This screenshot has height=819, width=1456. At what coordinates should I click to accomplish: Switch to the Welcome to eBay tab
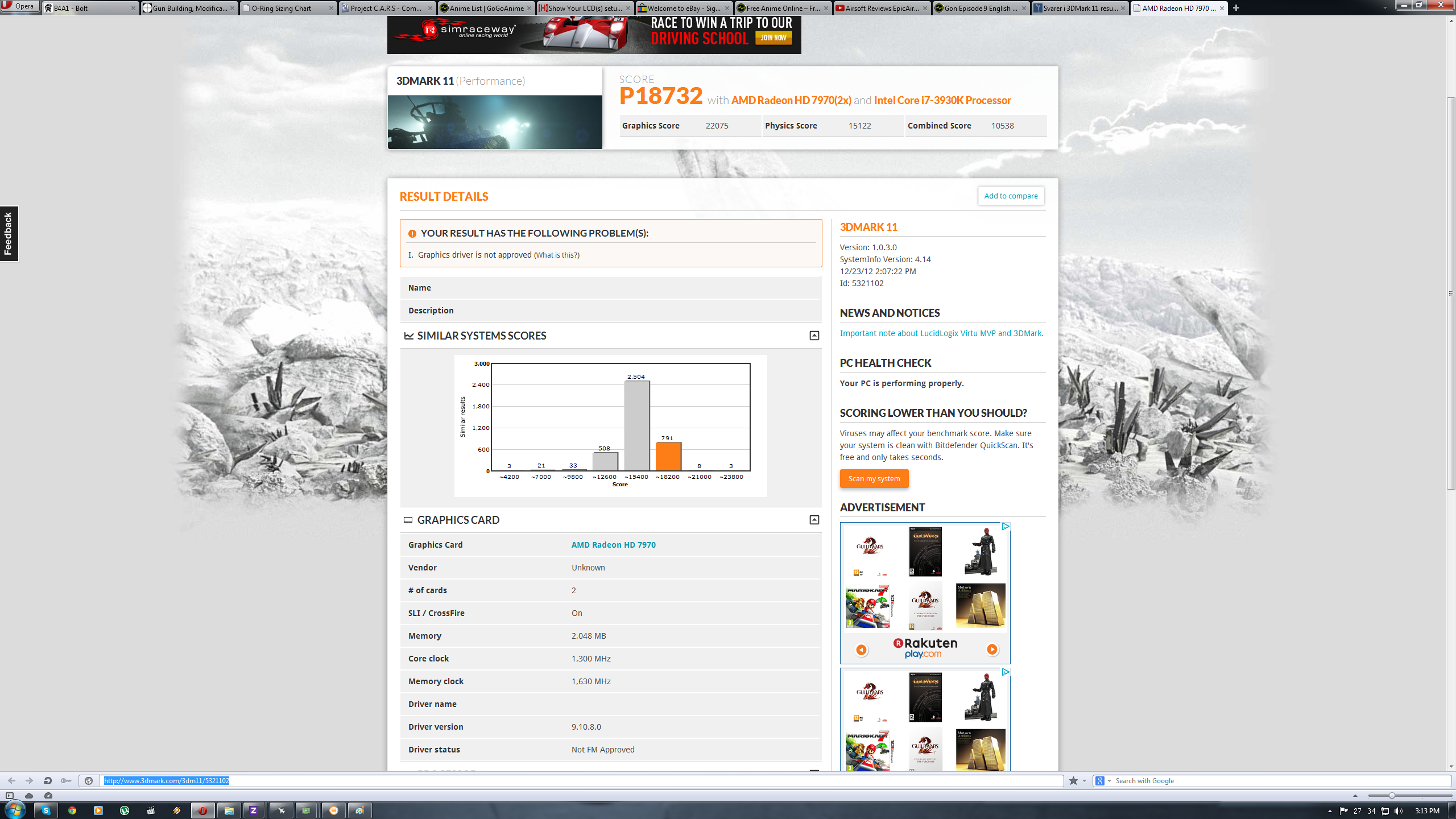click(684, 8)
